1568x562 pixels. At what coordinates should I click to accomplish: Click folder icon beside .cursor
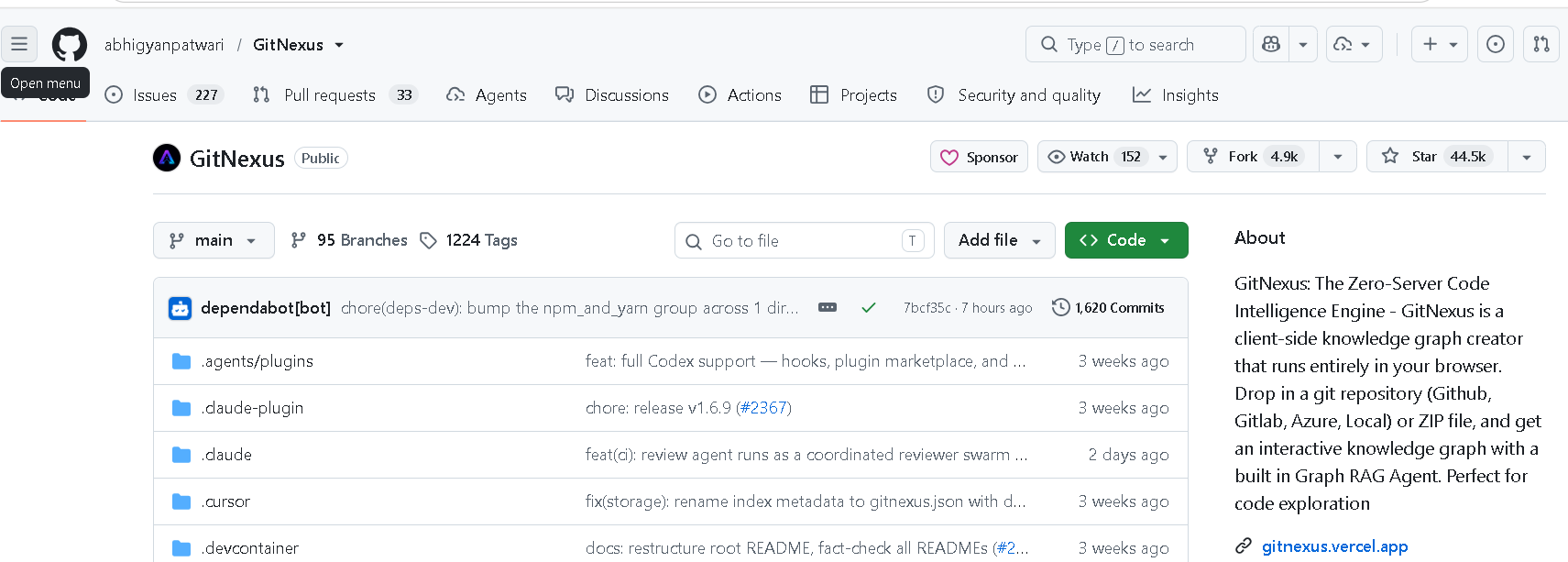(181, 501)
